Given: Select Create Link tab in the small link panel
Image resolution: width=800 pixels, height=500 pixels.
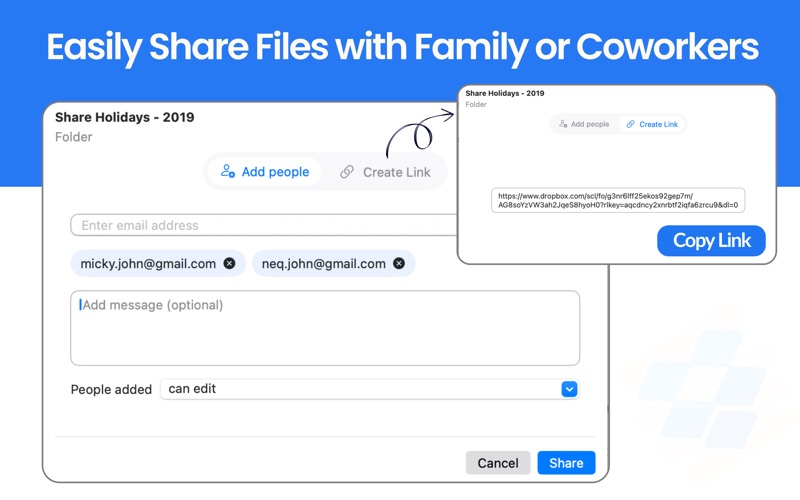Looking at the screenshot, I should click(x=652, y=124).
